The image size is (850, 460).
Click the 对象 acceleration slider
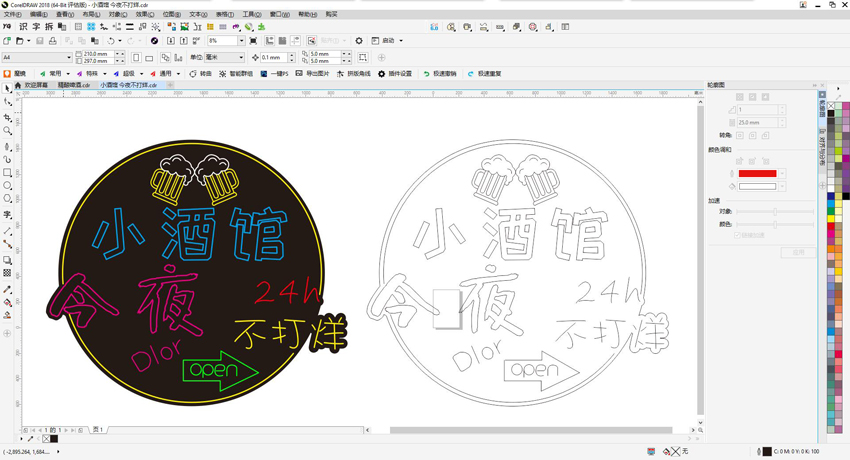pyautogui.click(x=775, y=212)
